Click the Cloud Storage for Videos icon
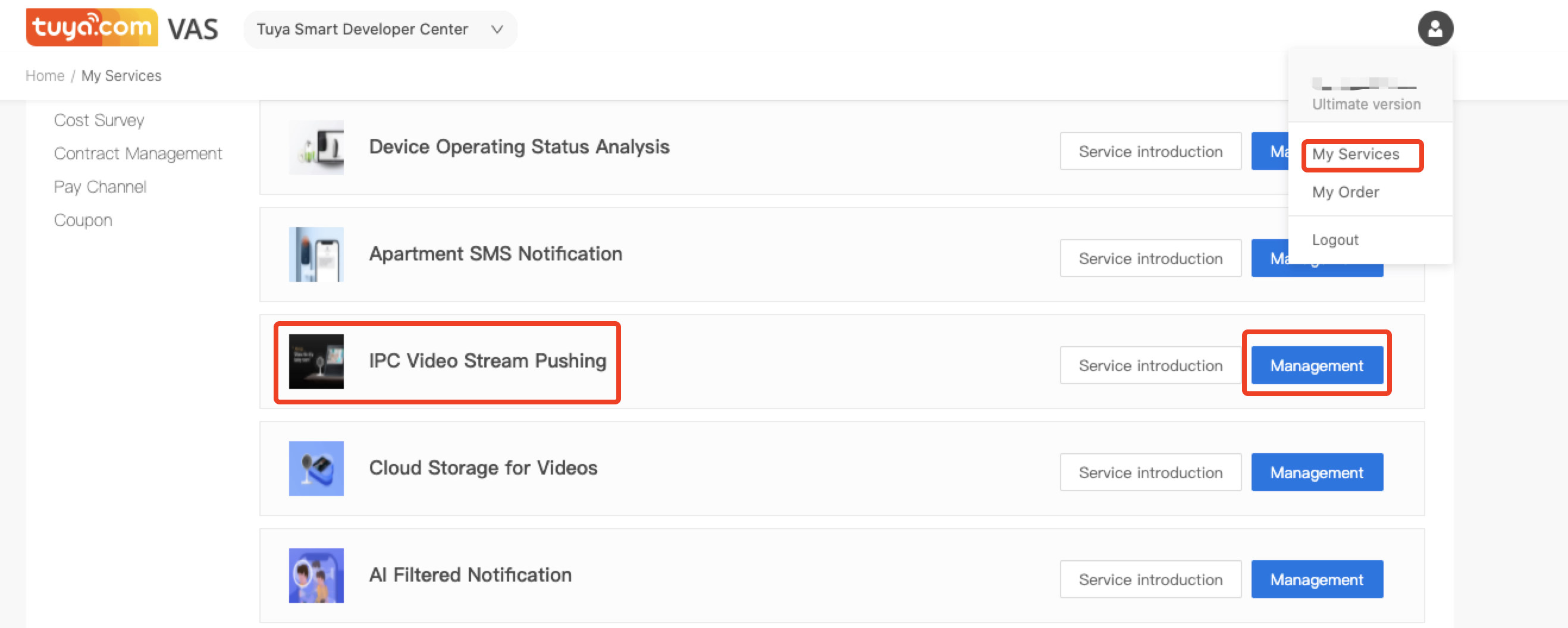 click(316, 469)
